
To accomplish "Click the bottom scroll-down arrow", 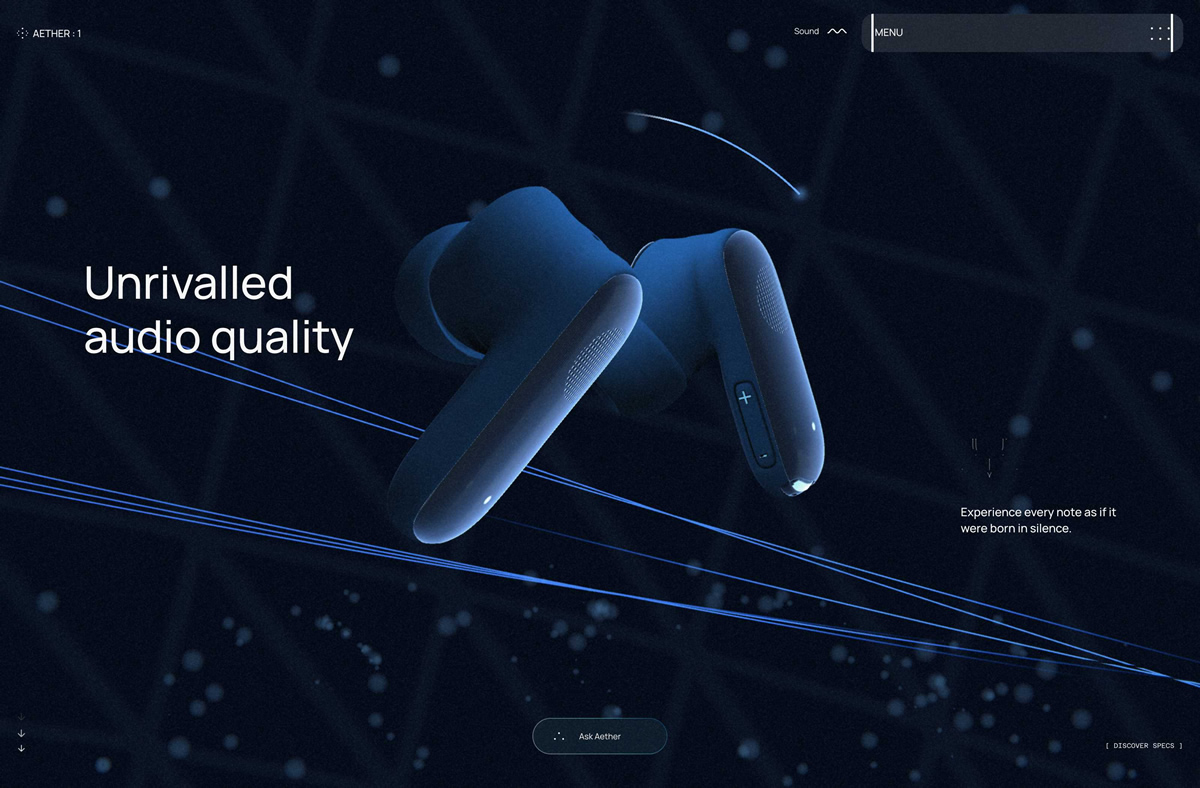I will (x=21, y=748).
